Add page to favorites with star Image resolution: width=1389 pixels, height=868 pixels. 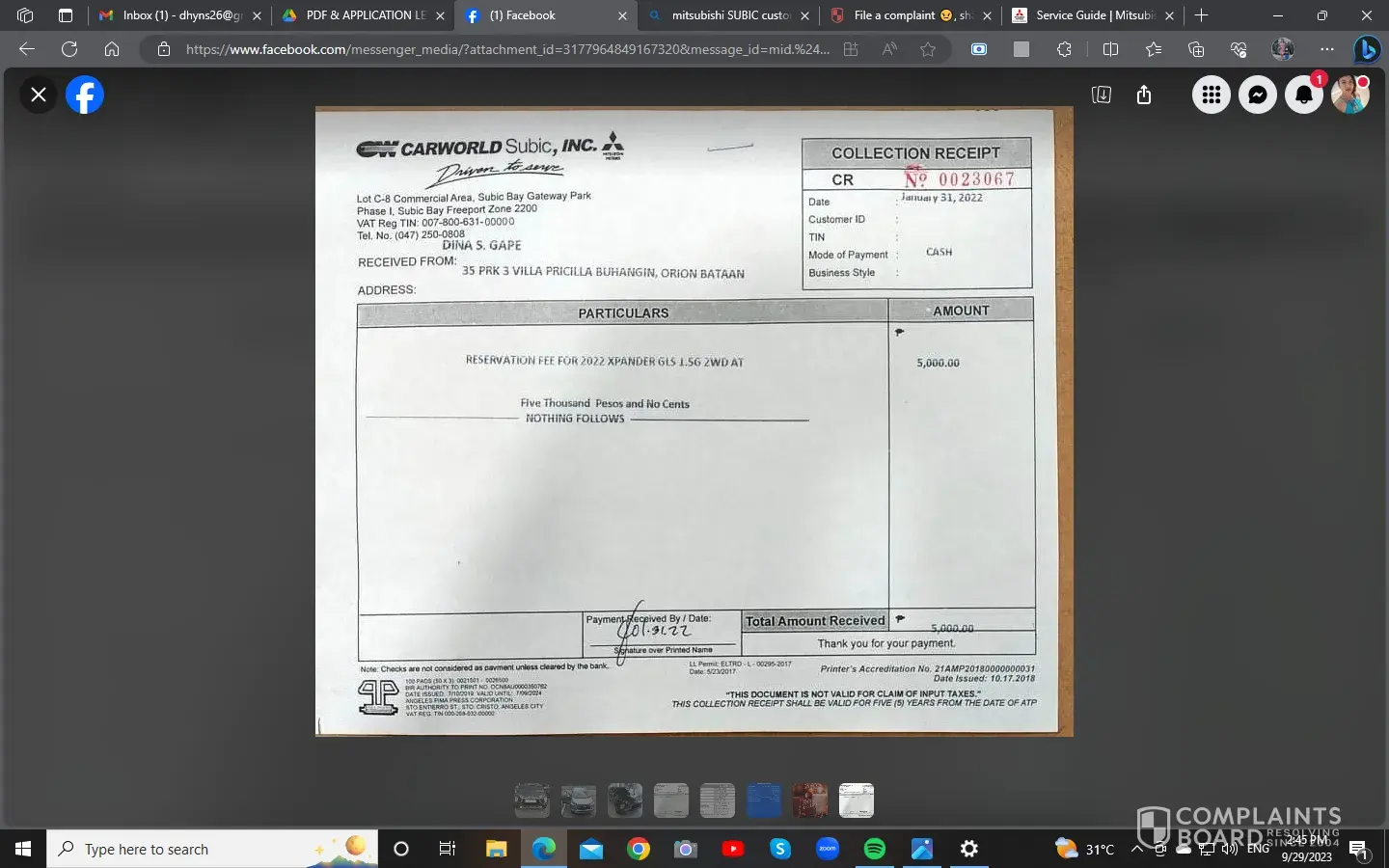coord(928,49)
